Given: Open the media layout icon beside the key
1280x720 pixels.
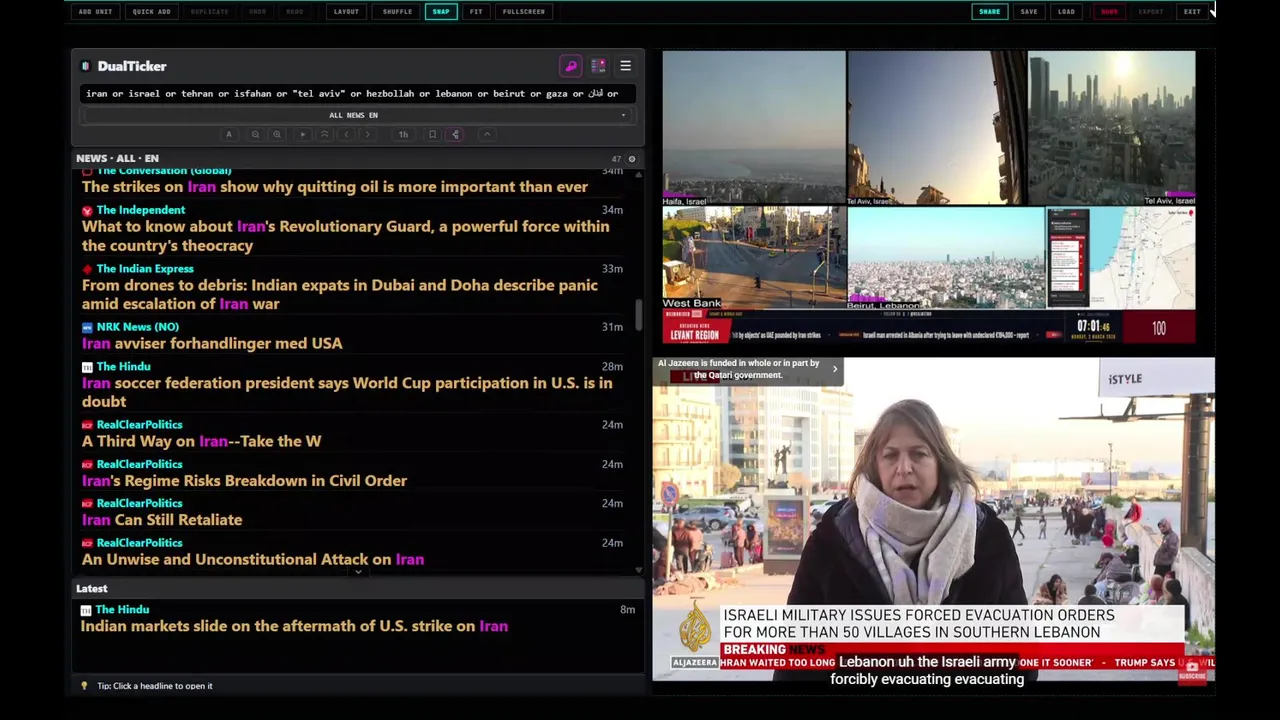Looking at the screenshot, I should click(598, 66).
